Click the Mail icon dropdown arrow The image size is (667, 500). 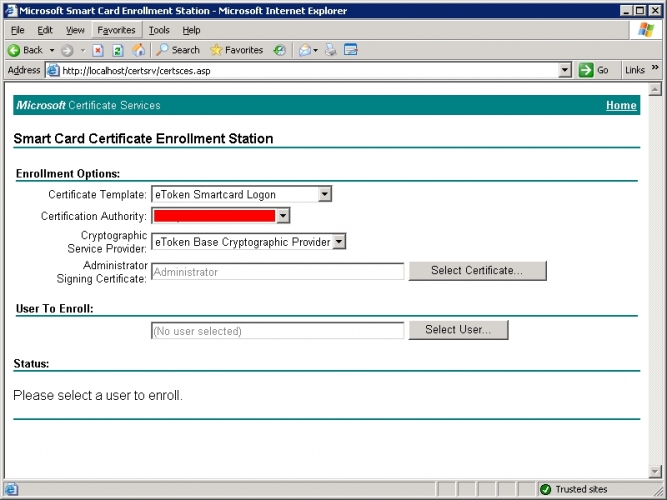315,51
